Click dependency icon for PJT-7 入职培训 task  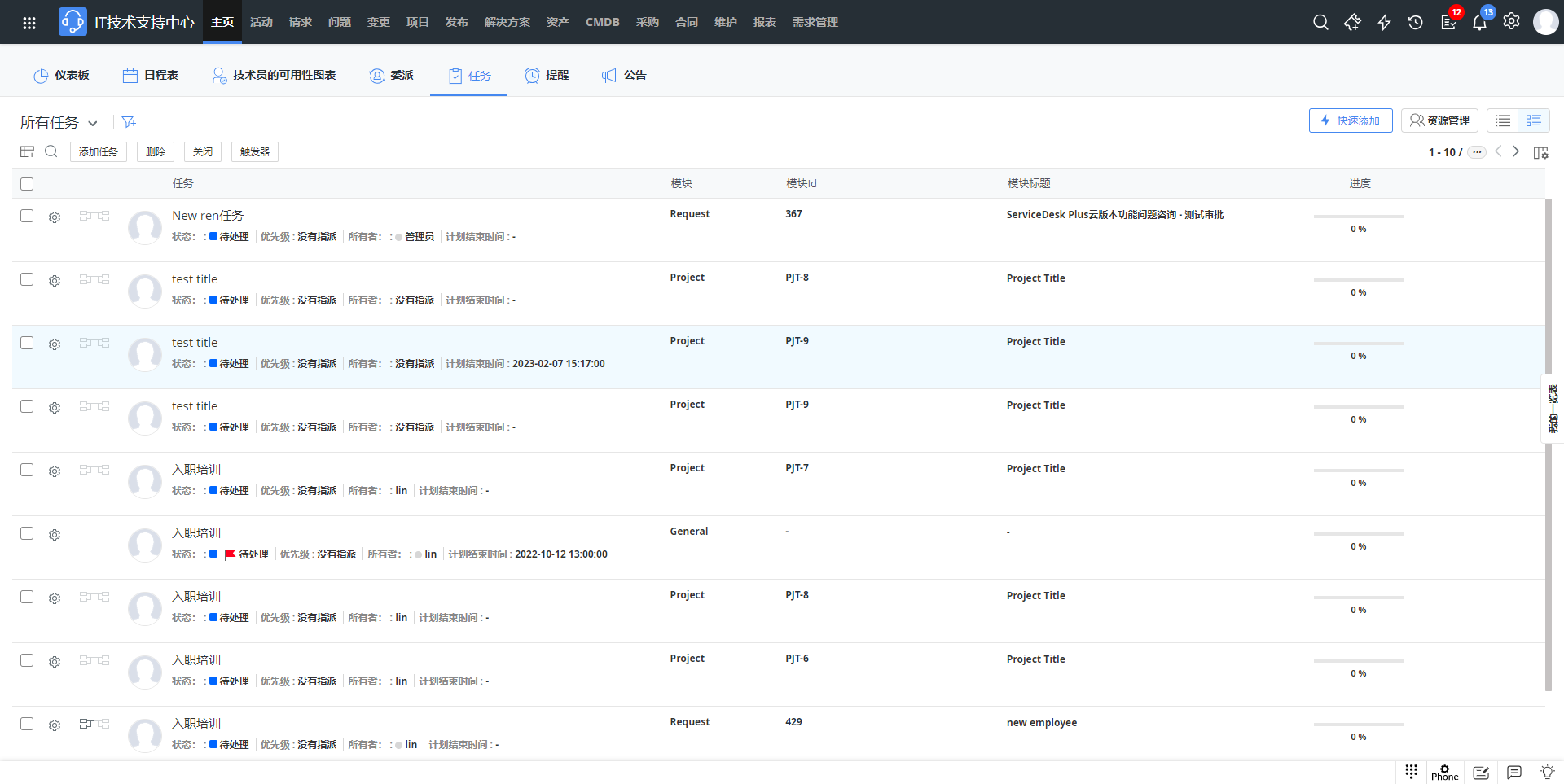(x=94, y=470)
